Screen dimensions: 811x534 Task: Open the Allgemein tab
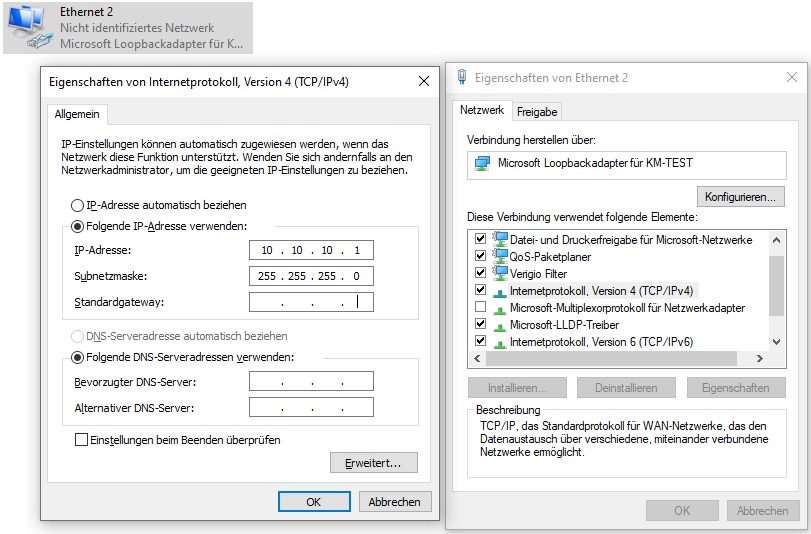point(77,114)
